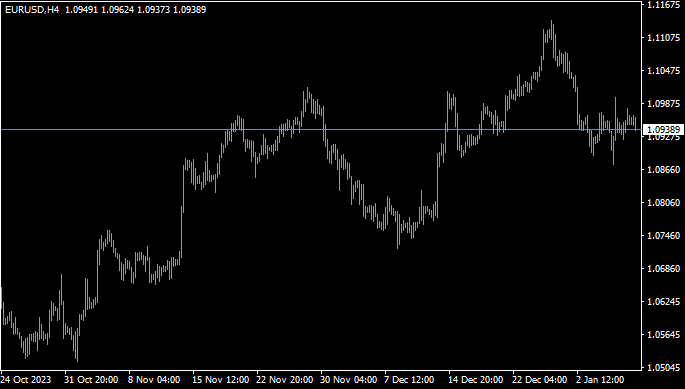The height and width of the screenshot is (389, 685).
Task: Click the 7 Dec 12:00 time label
Action: pos(410,379)
